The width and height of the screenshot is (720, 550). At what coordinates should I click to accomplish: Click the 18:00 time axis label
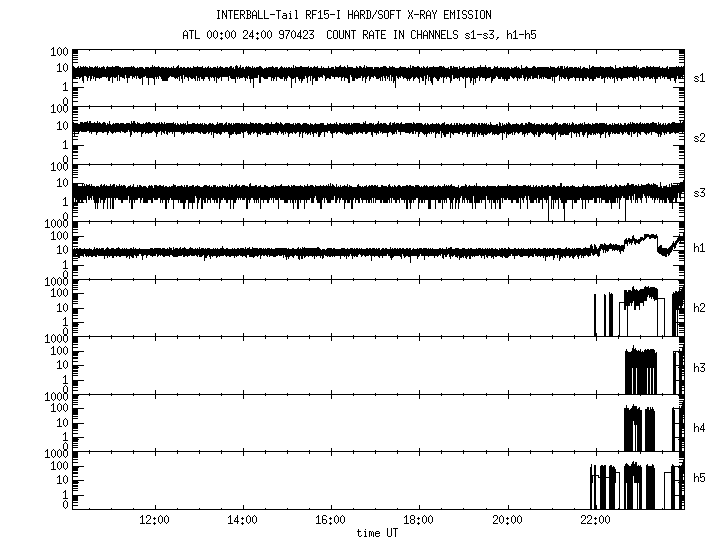click(418, 521)
